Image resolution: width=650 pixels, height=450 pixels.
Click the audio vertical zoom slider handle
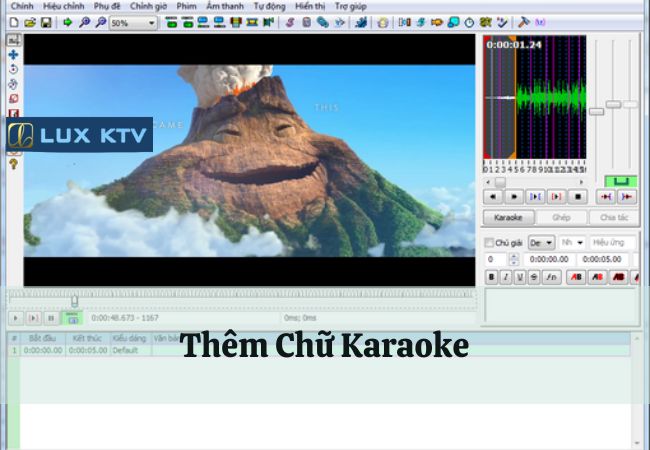pos(614,104)
